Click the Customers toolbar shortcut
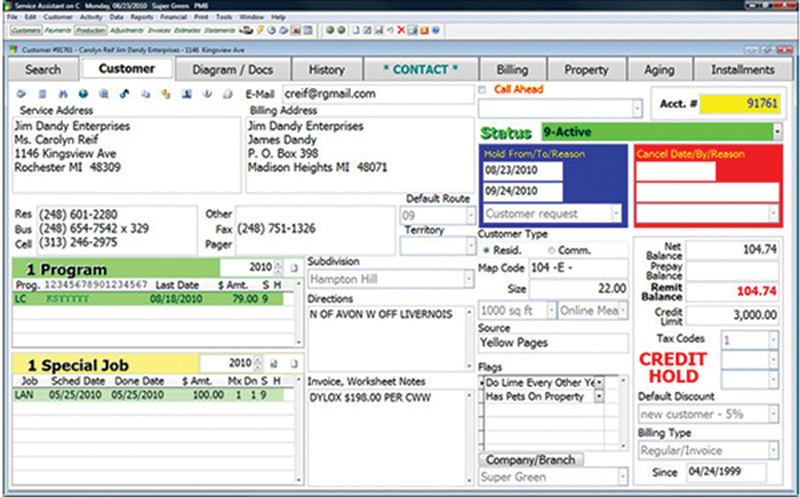Image resolution: width=800 pixels, height=497 pixels. (25, 31)
